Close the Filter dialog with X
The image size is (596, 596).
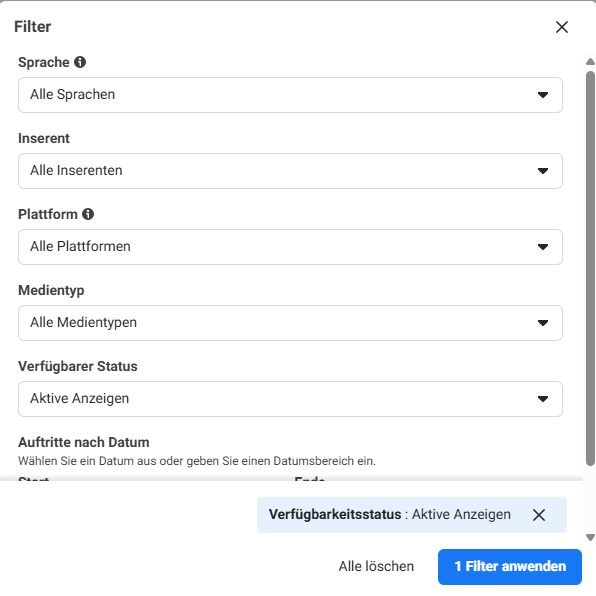562,27
